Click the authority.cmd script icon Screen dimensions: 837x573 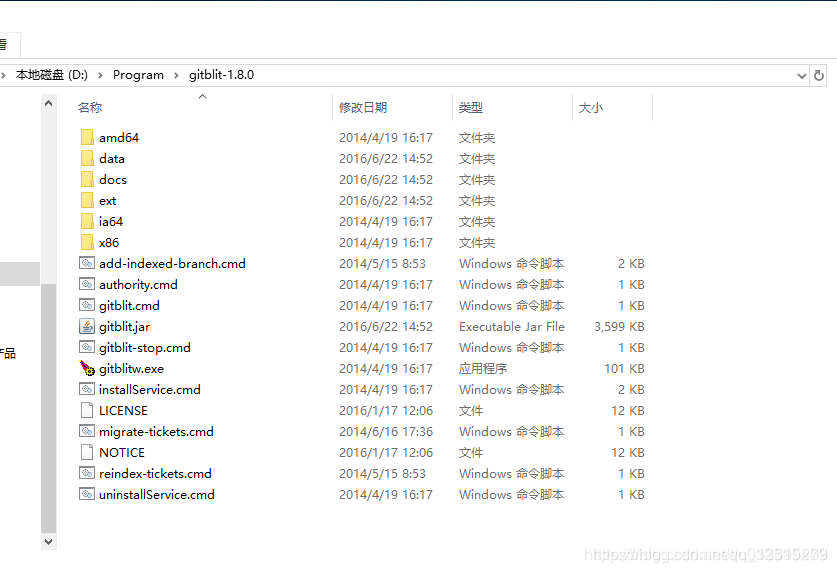click(87, 284)
